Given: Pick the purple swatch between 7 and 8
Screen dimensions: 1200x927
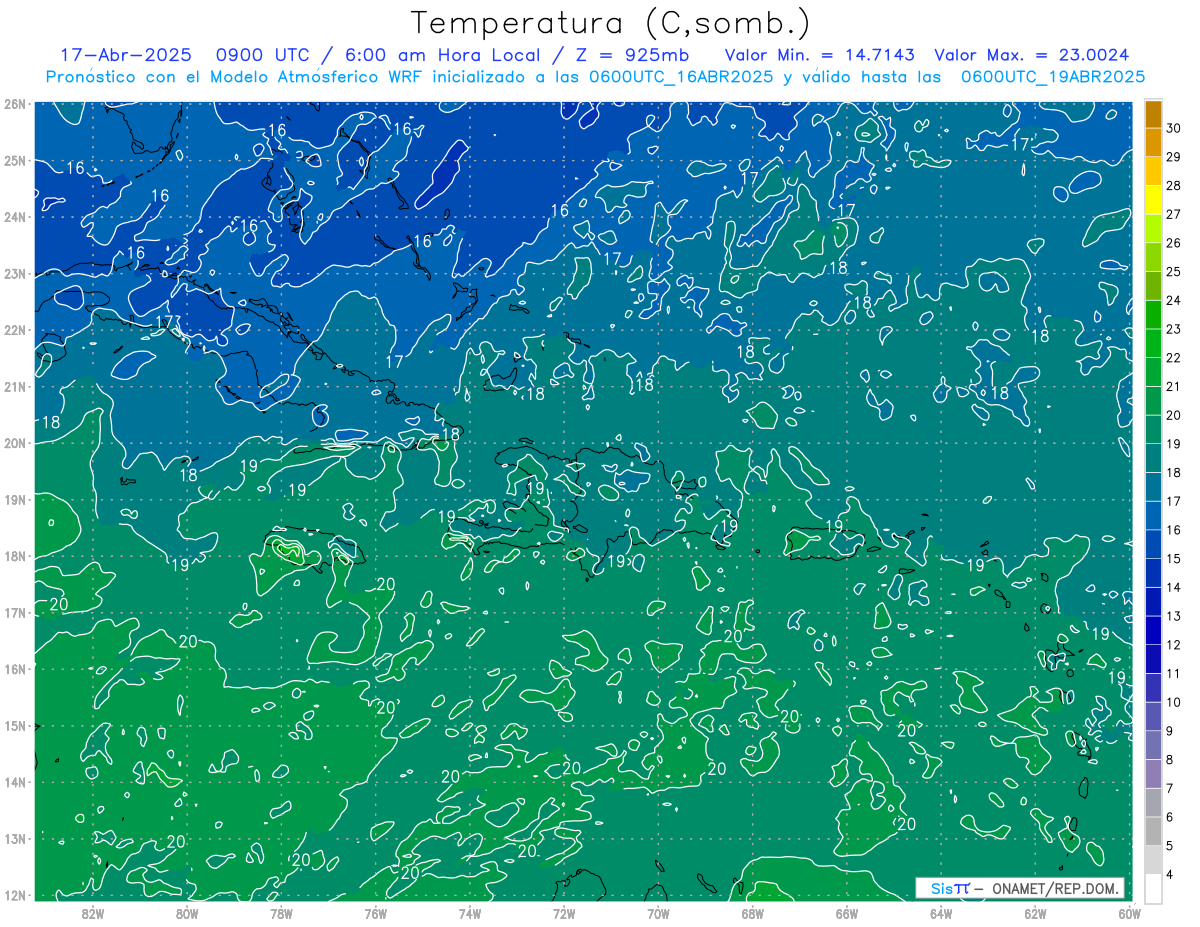Looking at the screenshot, I should point(1153,775).
